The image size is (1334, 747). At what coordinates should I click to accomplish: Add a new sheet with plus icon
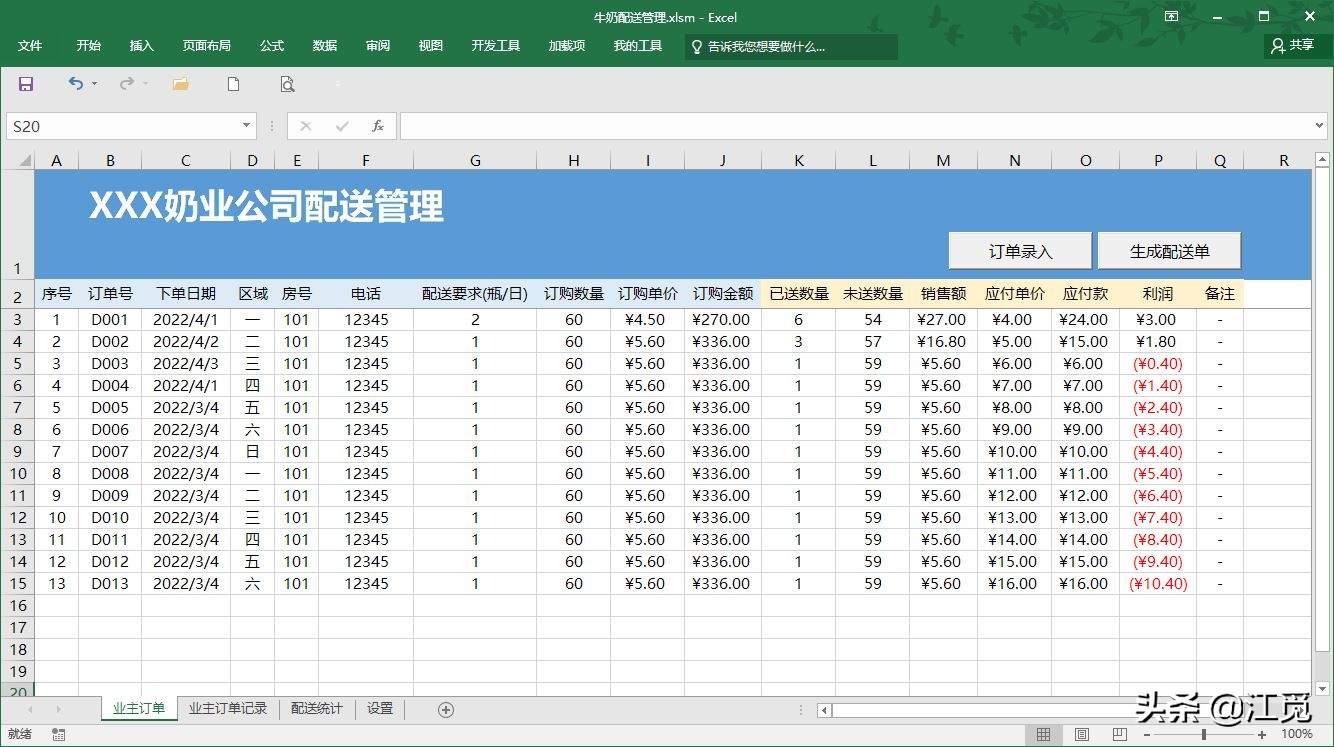click(x=446, y=709)
